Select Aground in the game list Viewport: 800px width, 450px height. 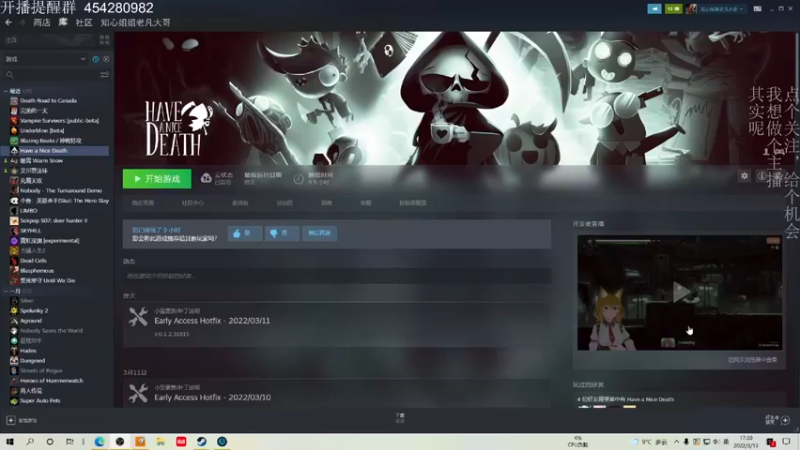[31, 321]
